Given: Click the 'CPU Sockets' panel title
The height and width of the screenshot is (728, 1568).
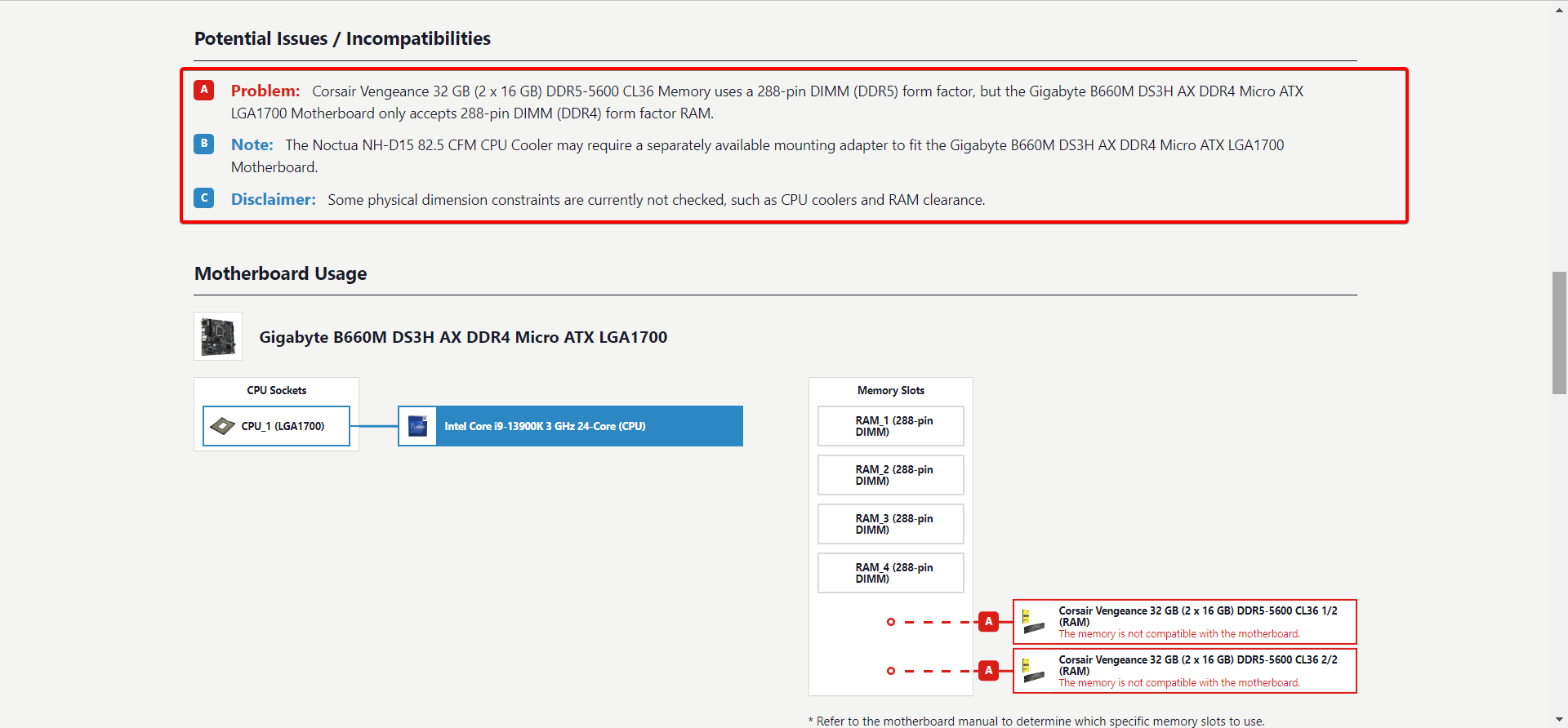Looking at the screenshot, I should tap(277, 390).
